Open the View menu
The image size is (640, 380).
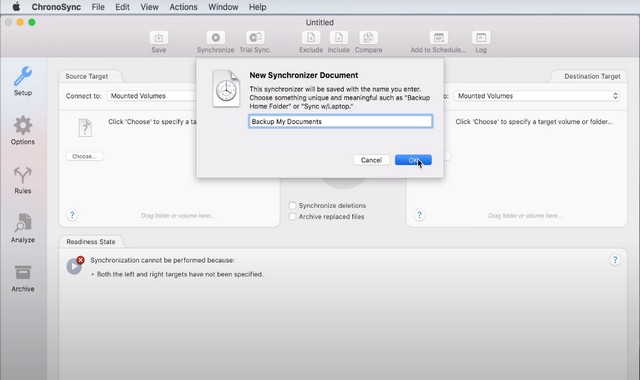click(x=149, y=7)
